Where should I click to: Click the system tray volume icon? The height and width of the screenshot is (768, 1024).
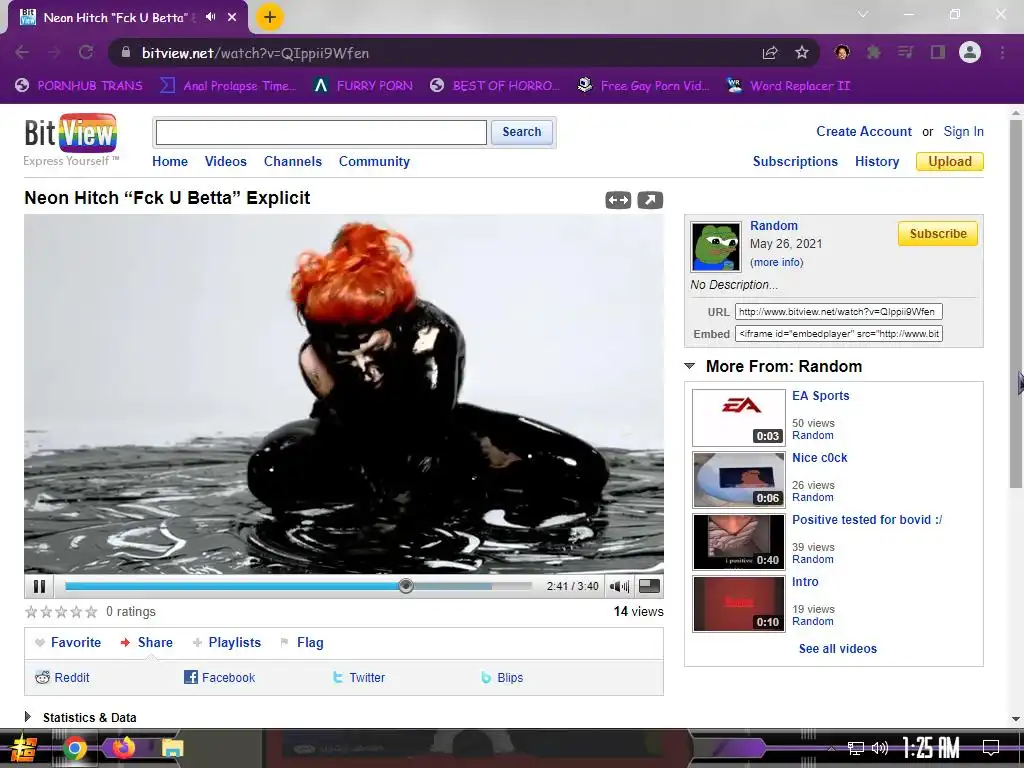(880, 748)
